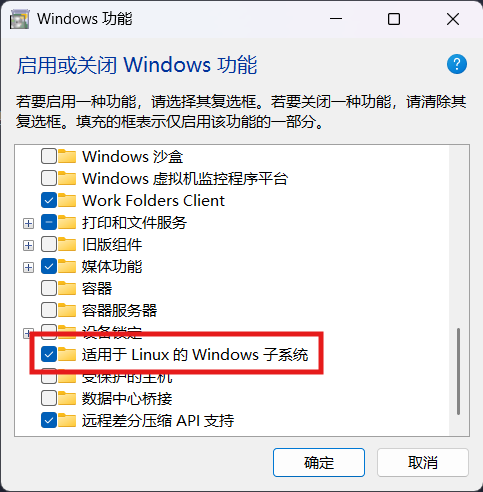Select the folder icon for Work Folders Client

tap(67, 200)
